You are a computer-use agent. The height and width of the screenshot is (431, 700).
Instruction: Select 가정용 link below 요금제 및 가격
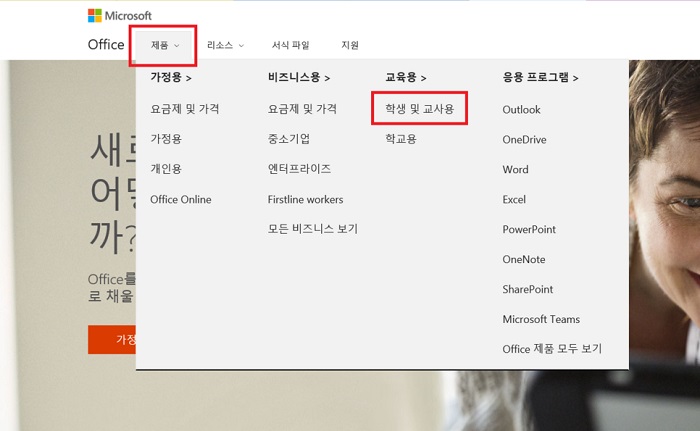(x=166, y=139)
